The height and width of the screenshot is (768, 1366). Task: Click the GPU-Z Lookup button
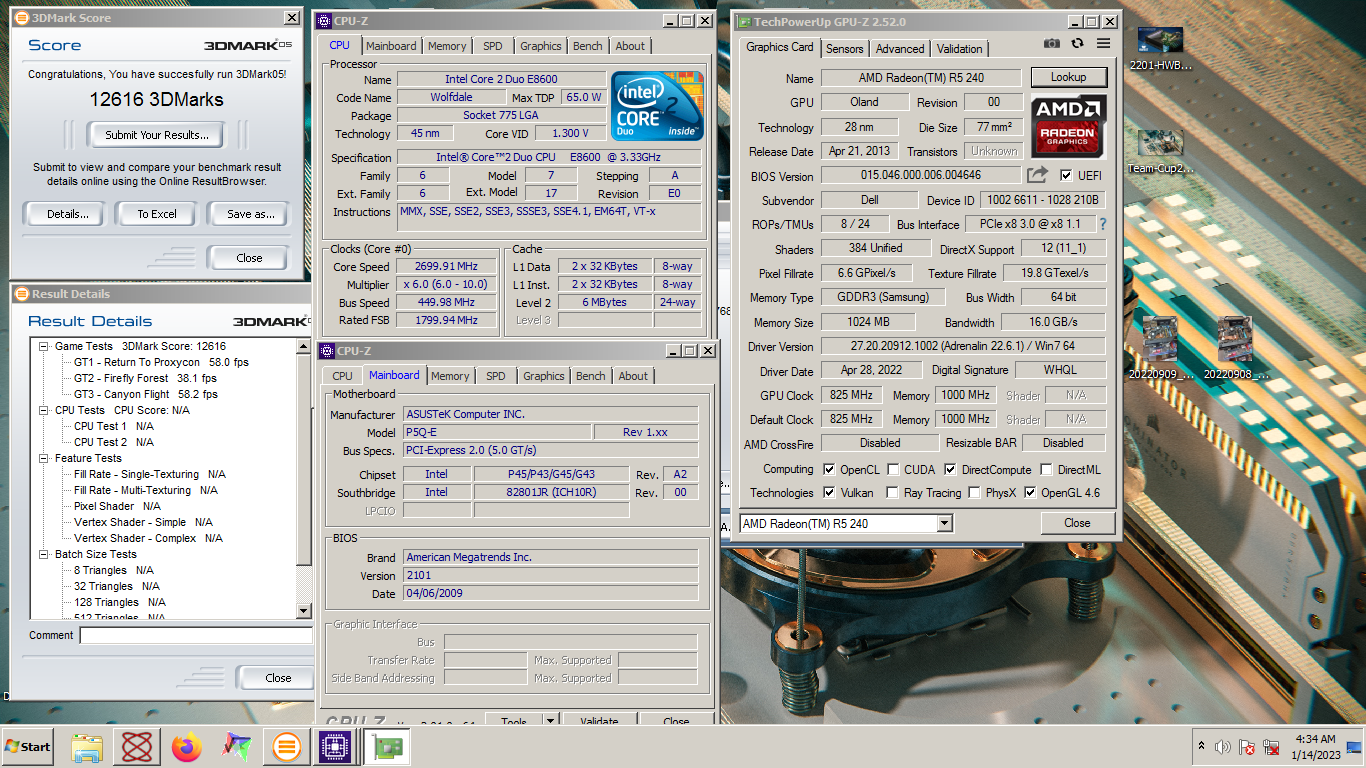(1068, 77)
